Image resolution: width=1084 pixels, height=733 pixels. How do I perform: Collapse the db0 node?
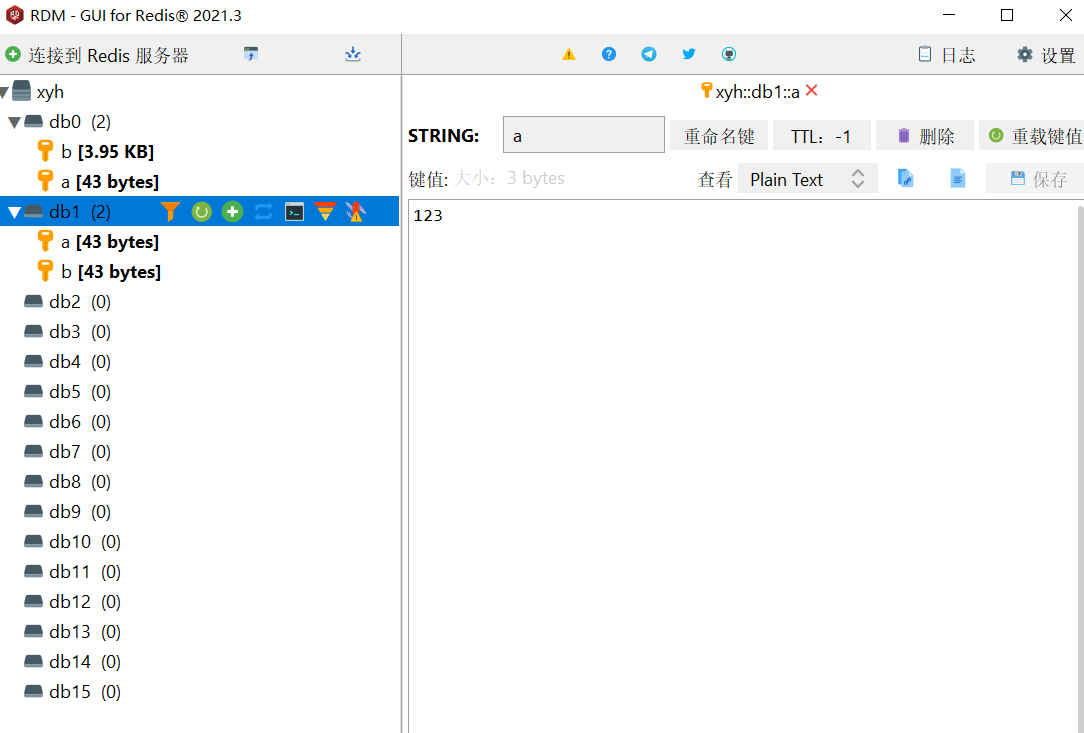click(14, 122)
